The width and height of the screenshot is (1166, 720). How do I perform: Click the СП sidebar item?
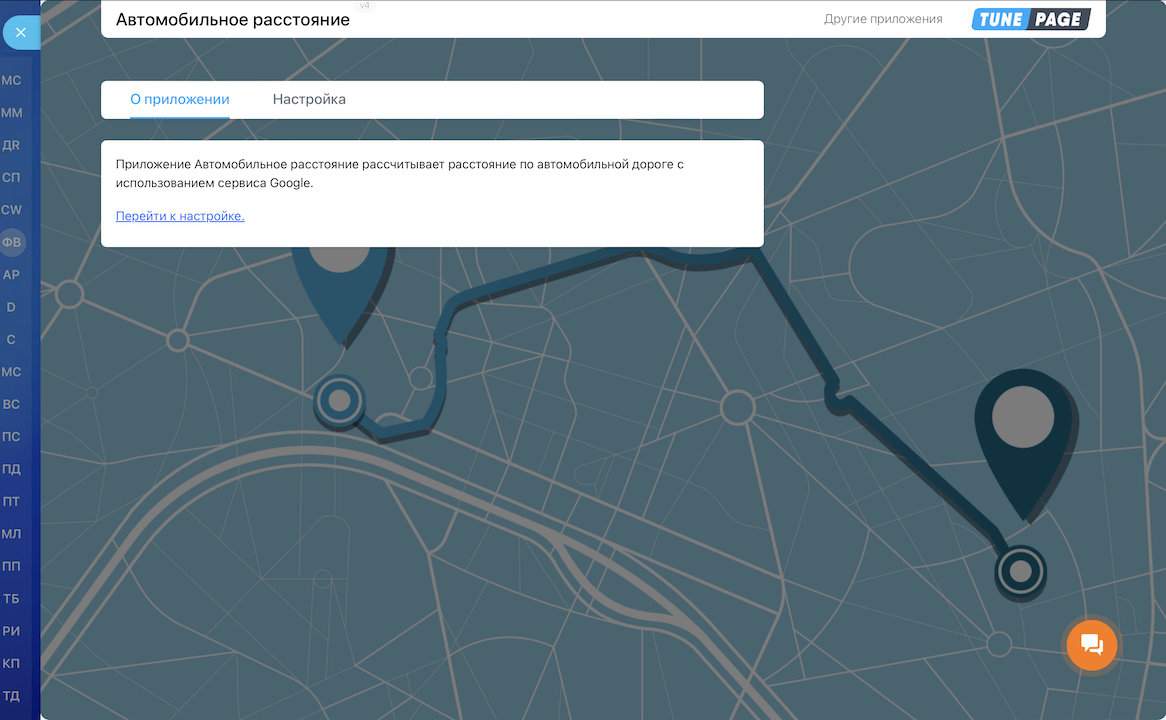click(12, 178)
